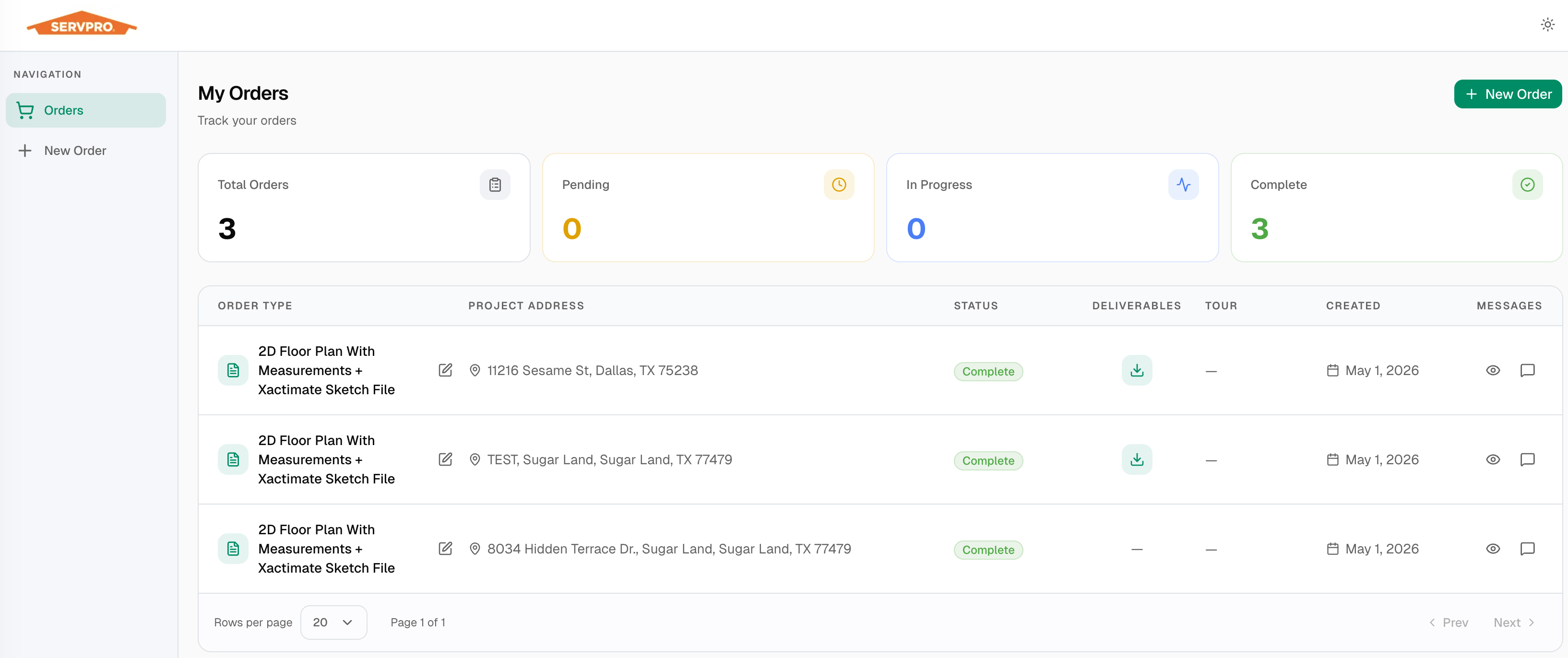Click the My Orders page heading

pyautogui.click(x=243, y=93)
